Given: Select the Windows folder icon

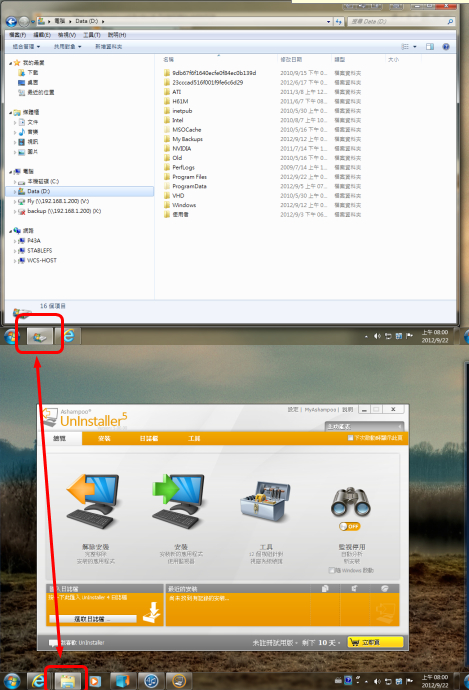Looking at the screenshot, I should (167, 205).
